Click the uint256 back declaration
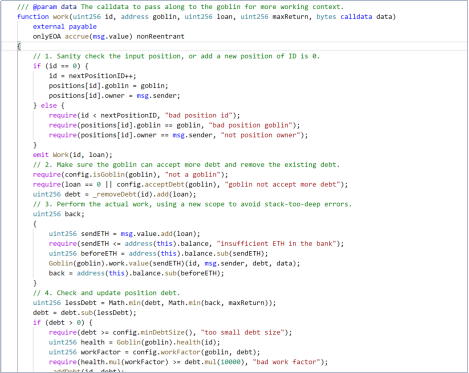 coord(59,214)
